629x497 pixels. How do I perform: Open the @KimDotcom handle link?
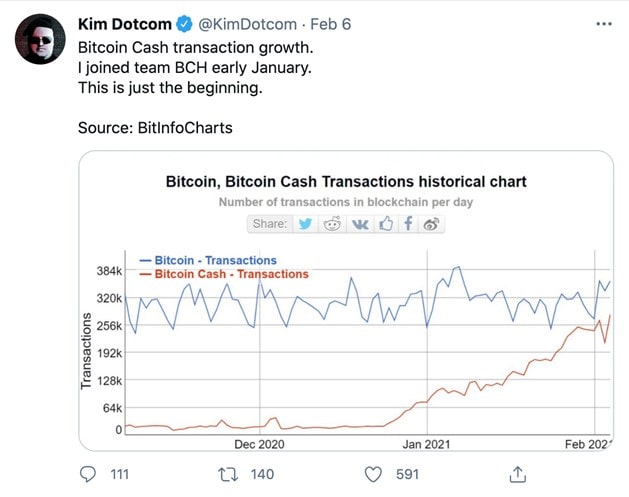click(x=248, y=24)
